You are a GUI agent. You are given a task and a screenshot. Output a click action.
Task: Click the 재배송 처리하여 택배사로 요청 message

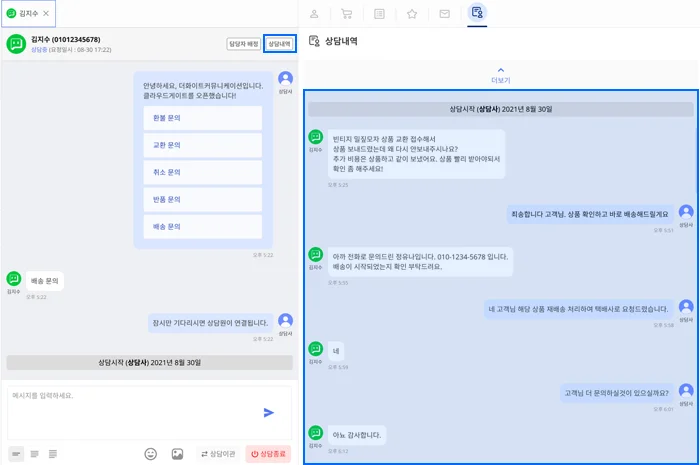pyautogui.click(x=579, y=309)
